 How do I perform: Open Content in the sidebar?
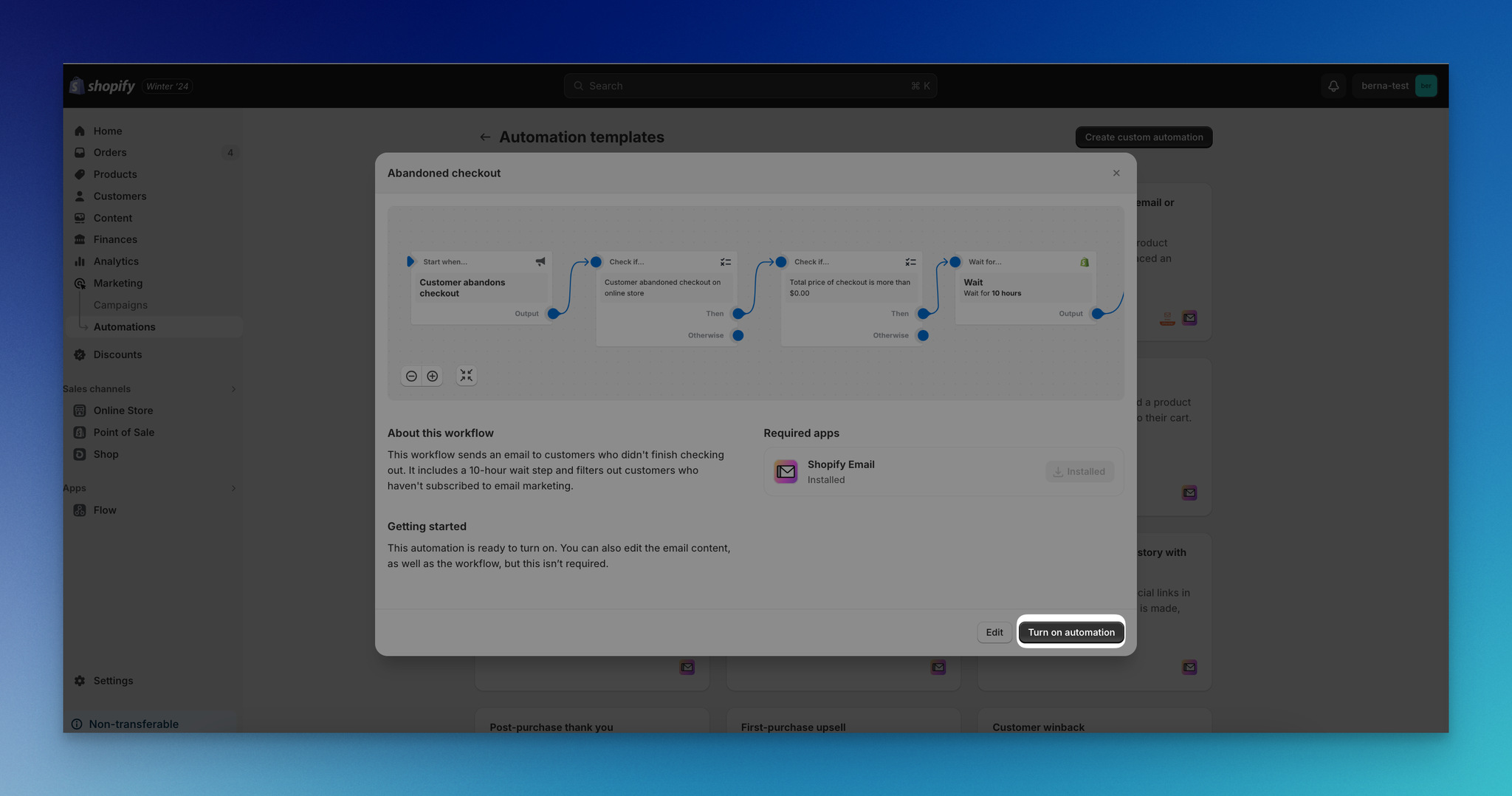[x=154, y=218]
